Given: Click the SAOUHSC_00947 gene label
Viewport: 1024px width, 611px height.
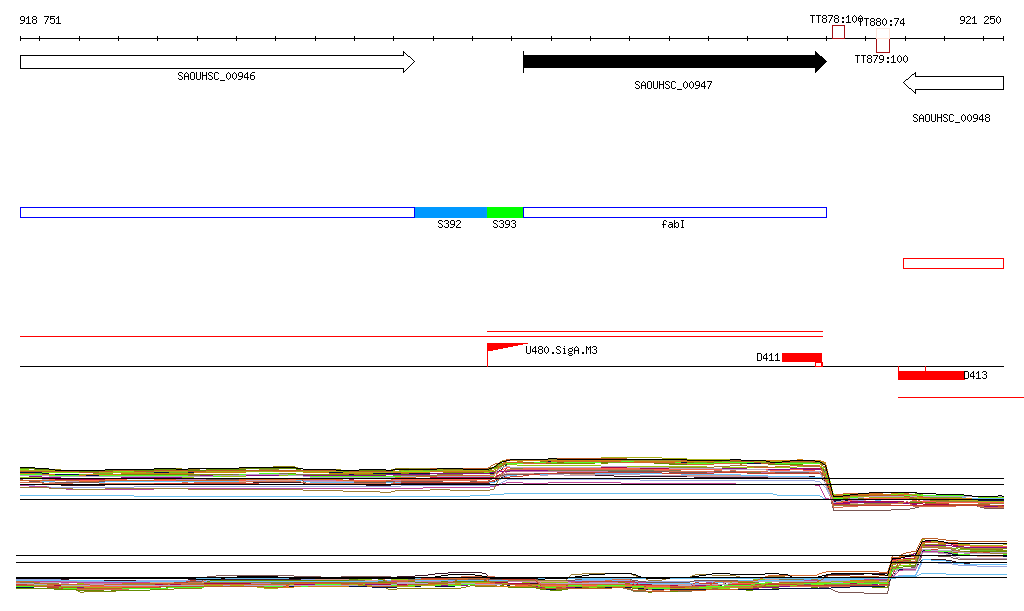Looking at the screenshot, I should click(x=673, y=85).
